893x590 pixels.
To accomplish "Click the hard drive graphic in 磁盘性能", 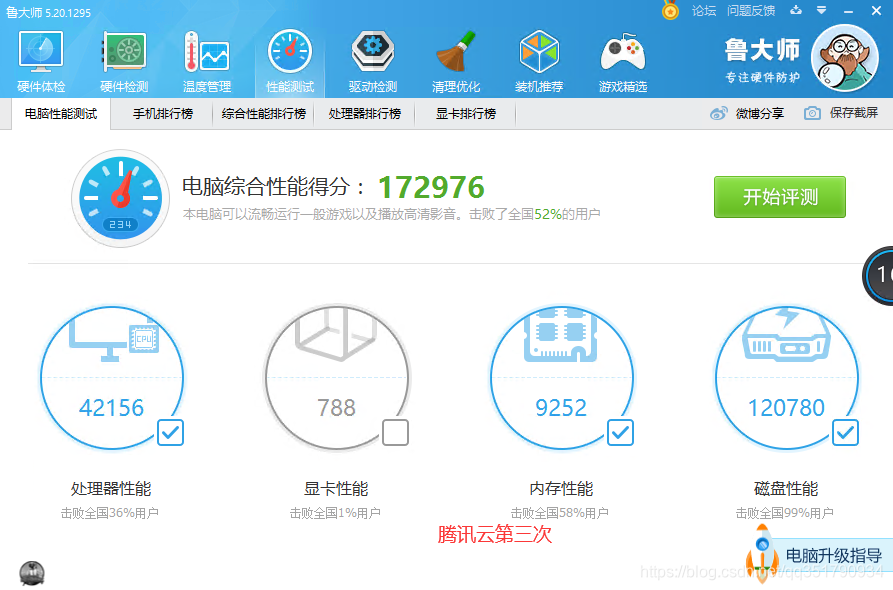I will coord(786,335).
